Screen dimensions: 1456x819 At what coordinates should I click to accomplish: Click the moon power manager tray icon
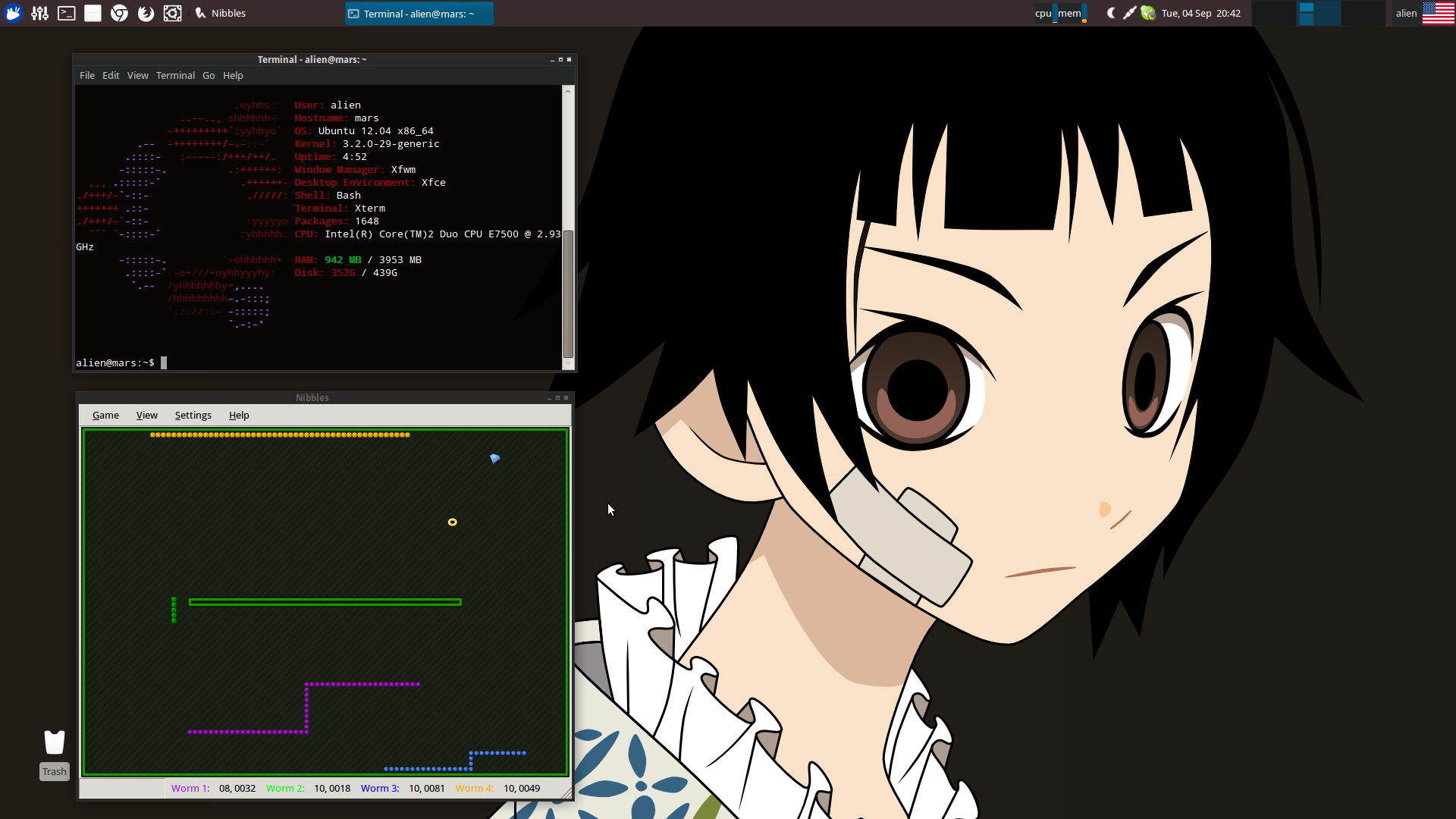tap(1111, 13)
